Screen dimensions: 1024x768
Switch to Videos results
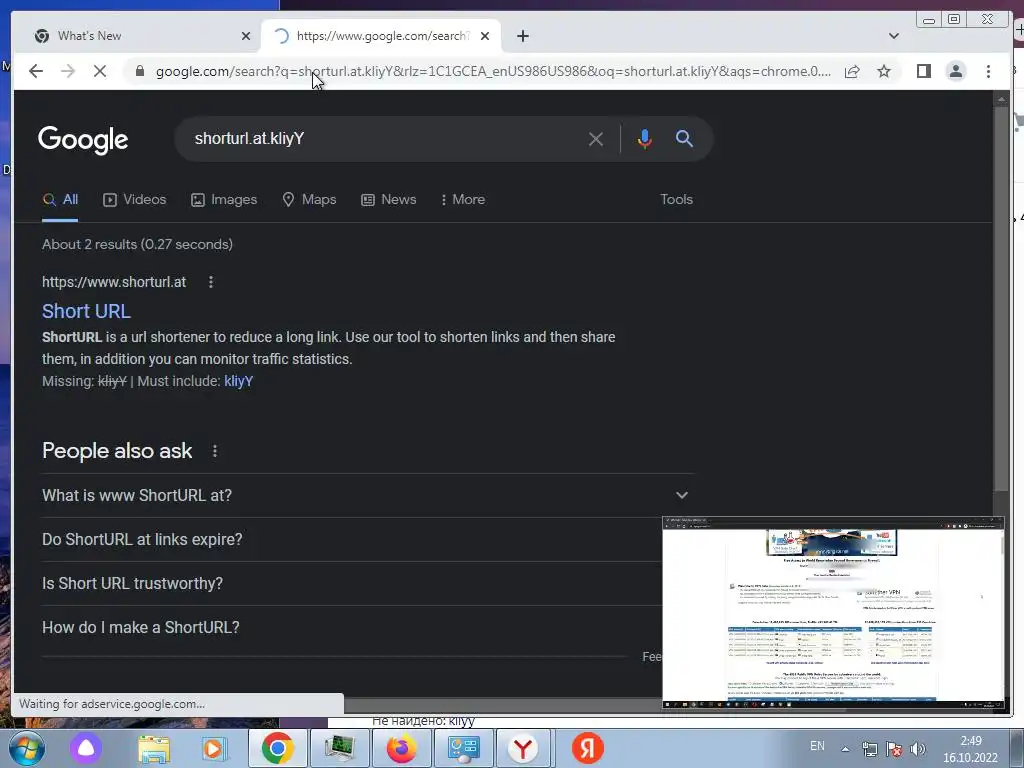coord(135,200)
